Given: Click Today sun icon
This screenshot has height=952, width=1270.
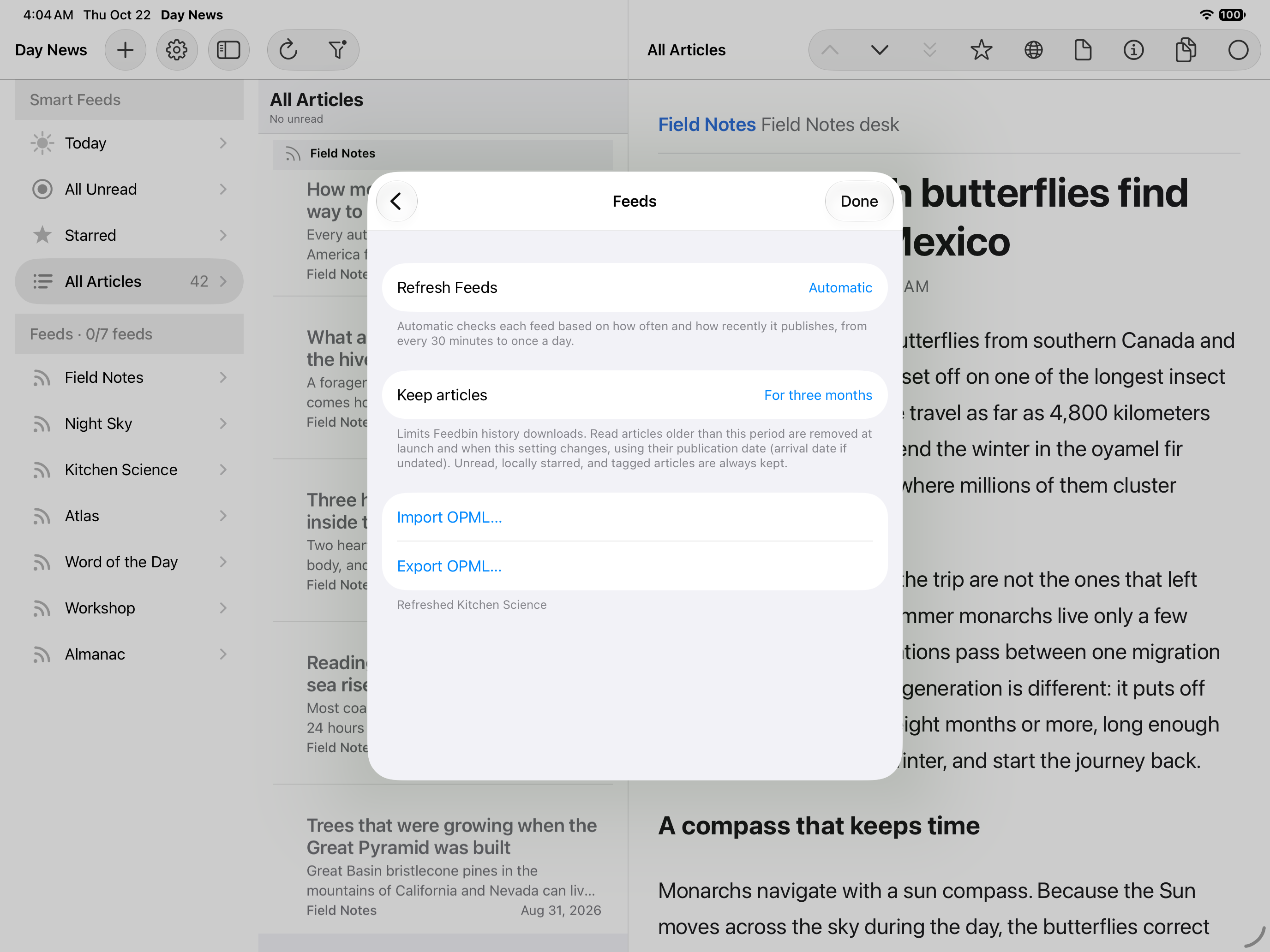Looking at the screenshot, I should [42, 143].
